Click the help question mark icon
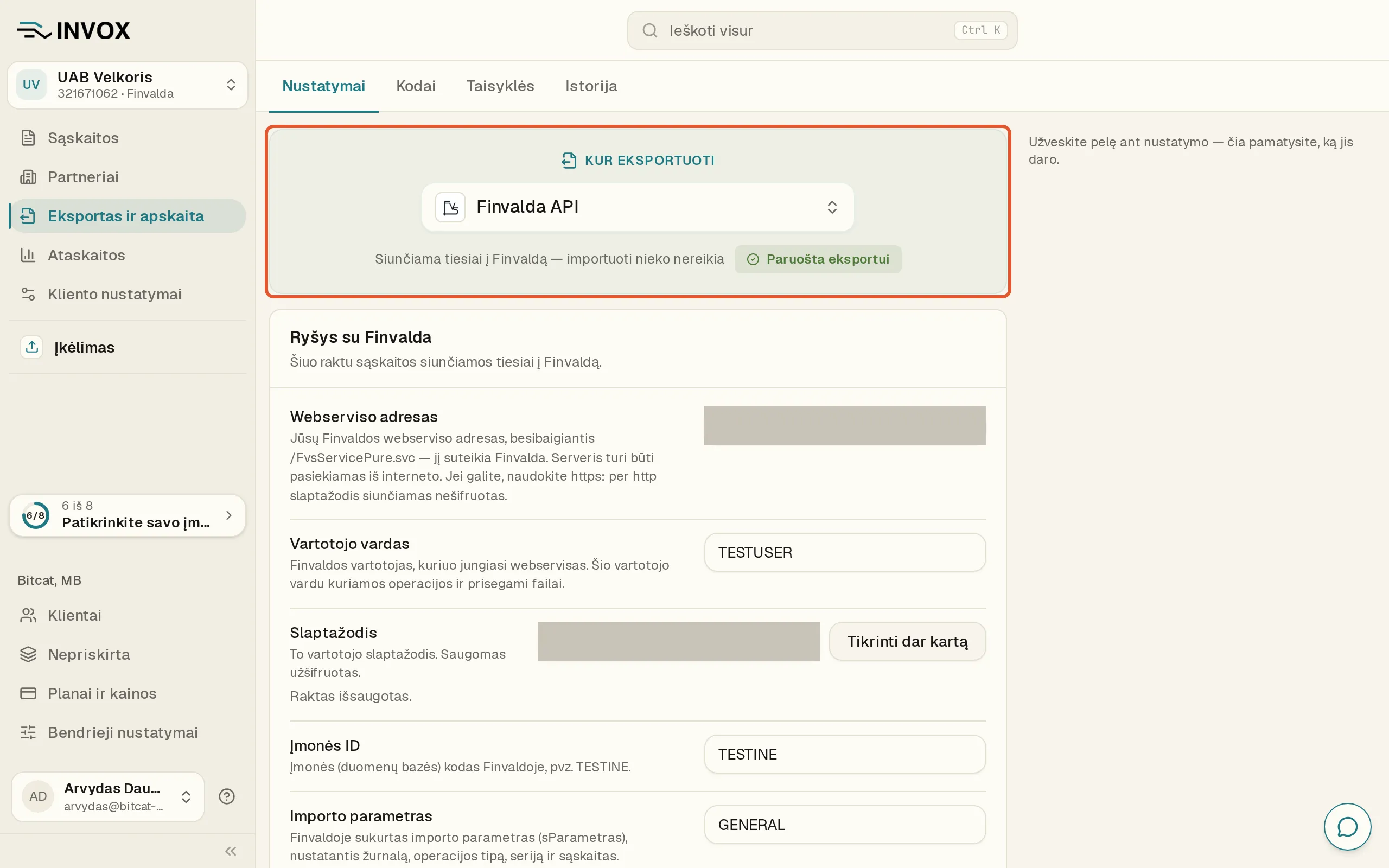The width and height of the screenshot is (1389, 868). 227,796
